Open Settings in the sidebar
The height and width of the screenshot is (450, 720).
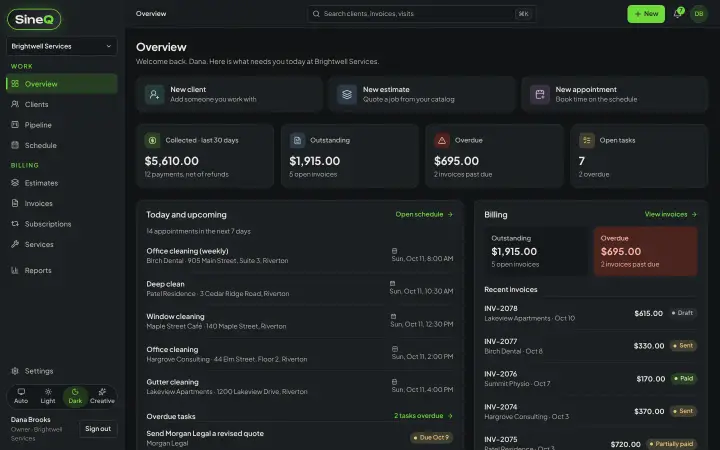62,371
